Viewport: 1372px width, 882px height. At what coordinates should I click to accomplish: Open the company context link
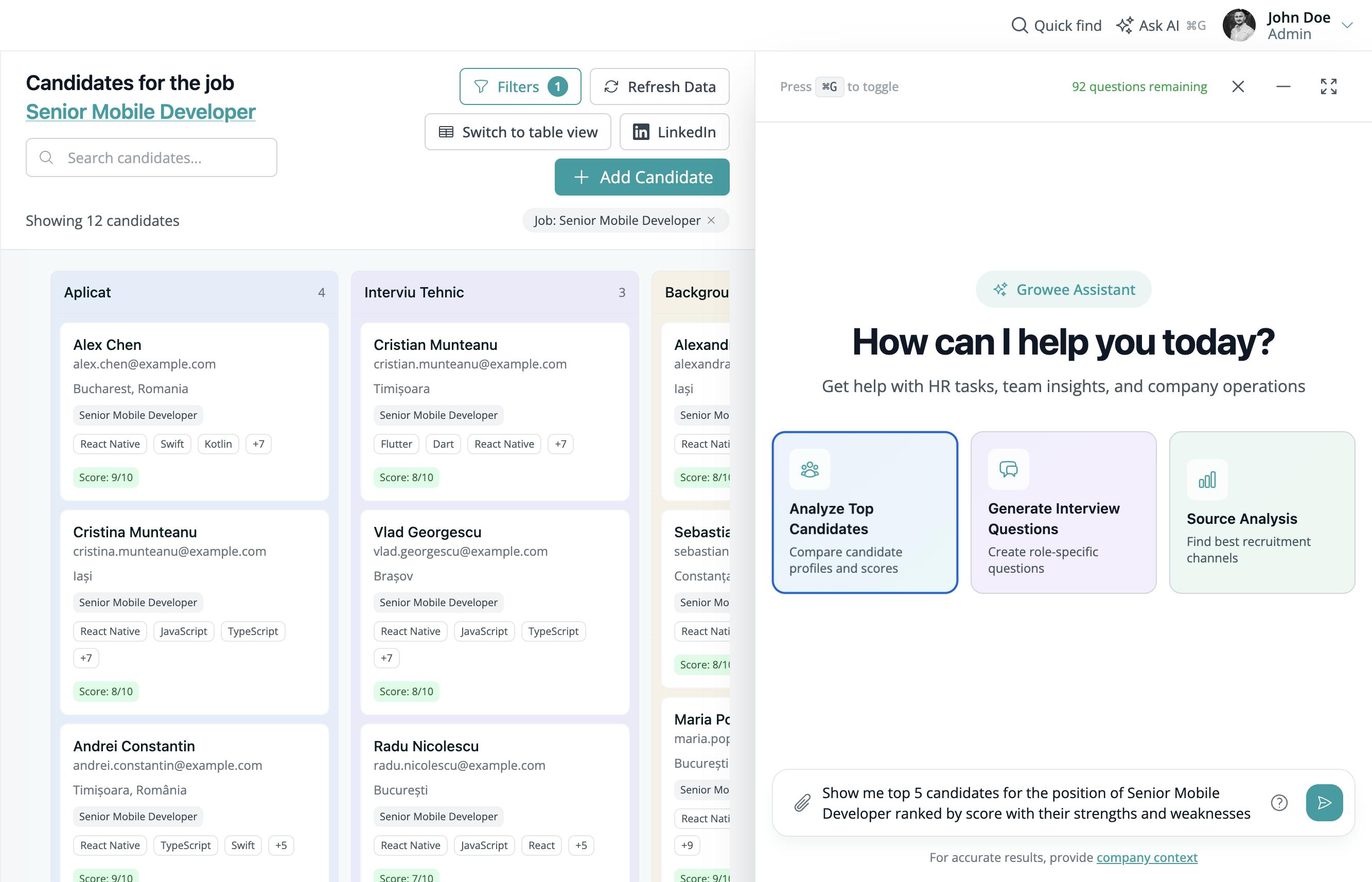click(x=1147, y=857)
